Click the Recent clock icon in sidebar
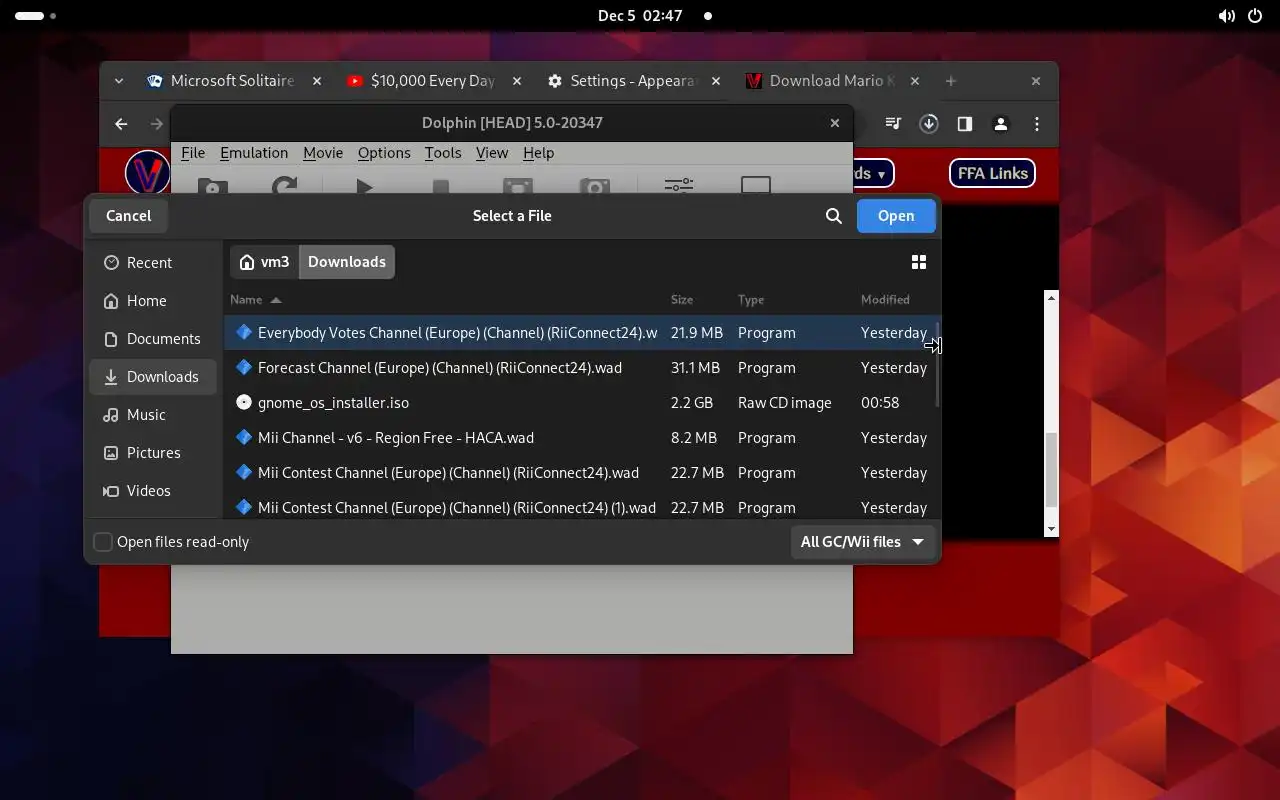 coord(110,263)
